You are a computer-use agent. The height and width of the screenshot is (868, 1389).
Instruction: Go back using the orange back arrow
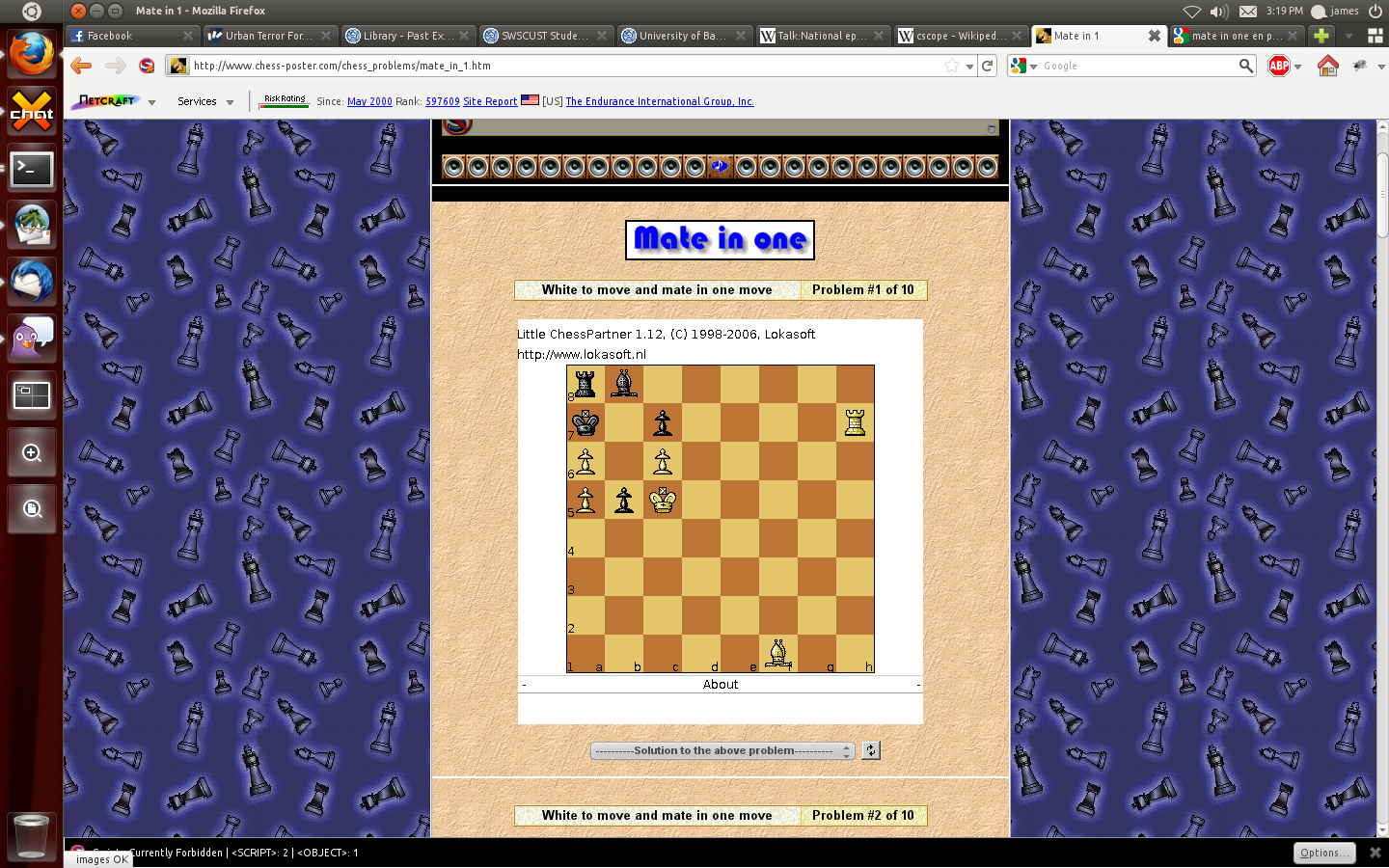[82, 66]
